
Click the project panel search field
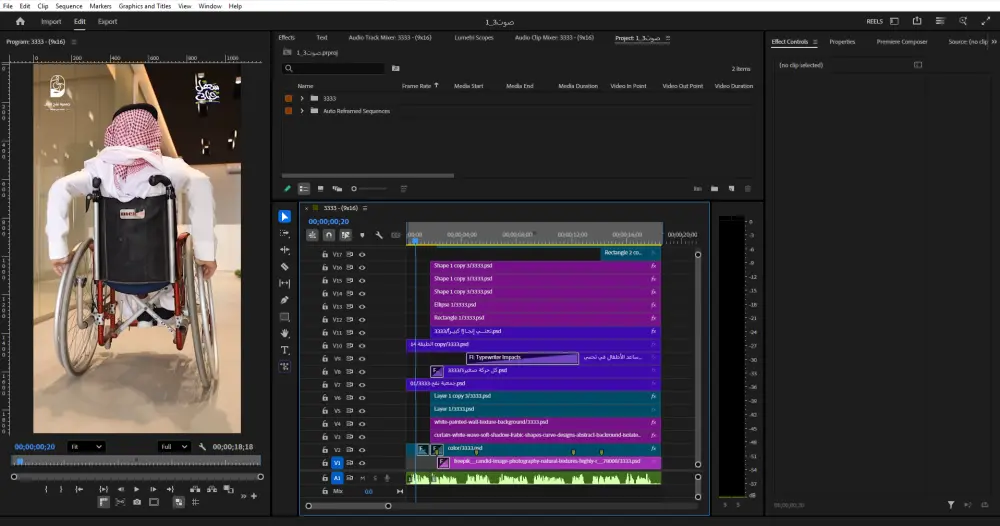pos(335,69)
